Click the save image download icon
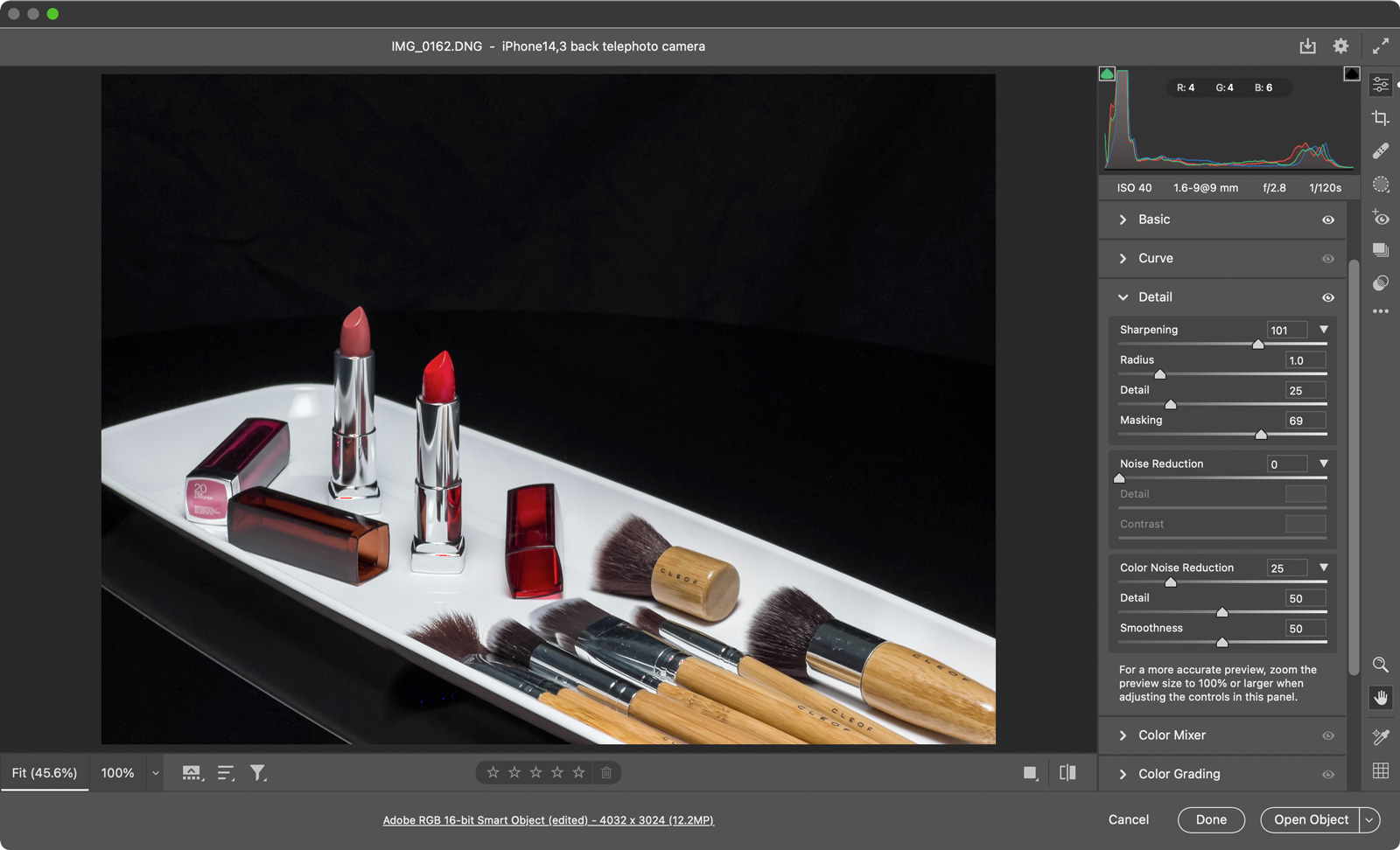Screen dimensions: 1400x850 tap(1307, 46)
